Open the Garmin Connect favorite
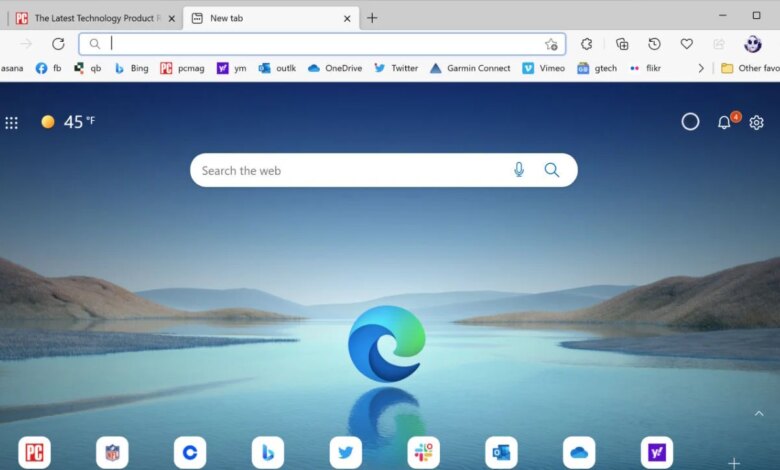Screen dimensions: 780x470 click(x=470, y=69)
